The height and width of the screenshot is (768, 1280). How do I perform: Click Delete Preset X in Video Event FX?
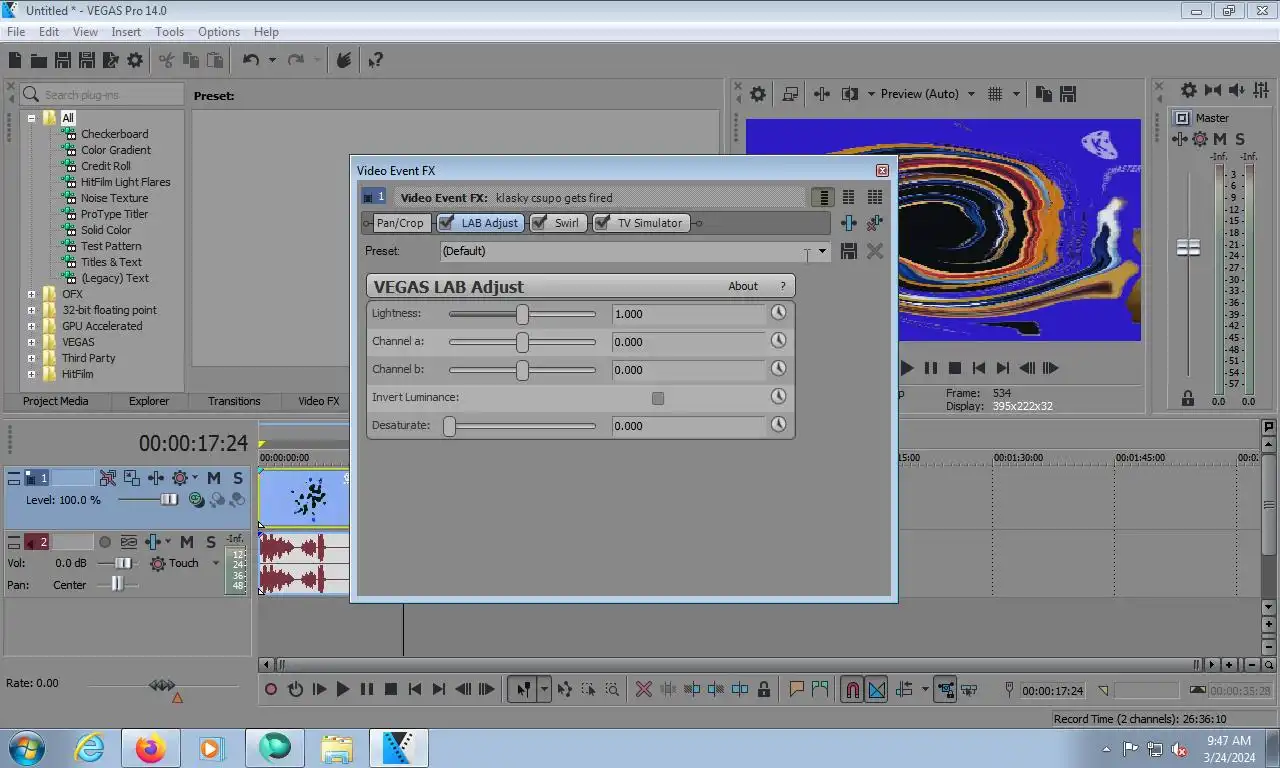coord(875,251)
